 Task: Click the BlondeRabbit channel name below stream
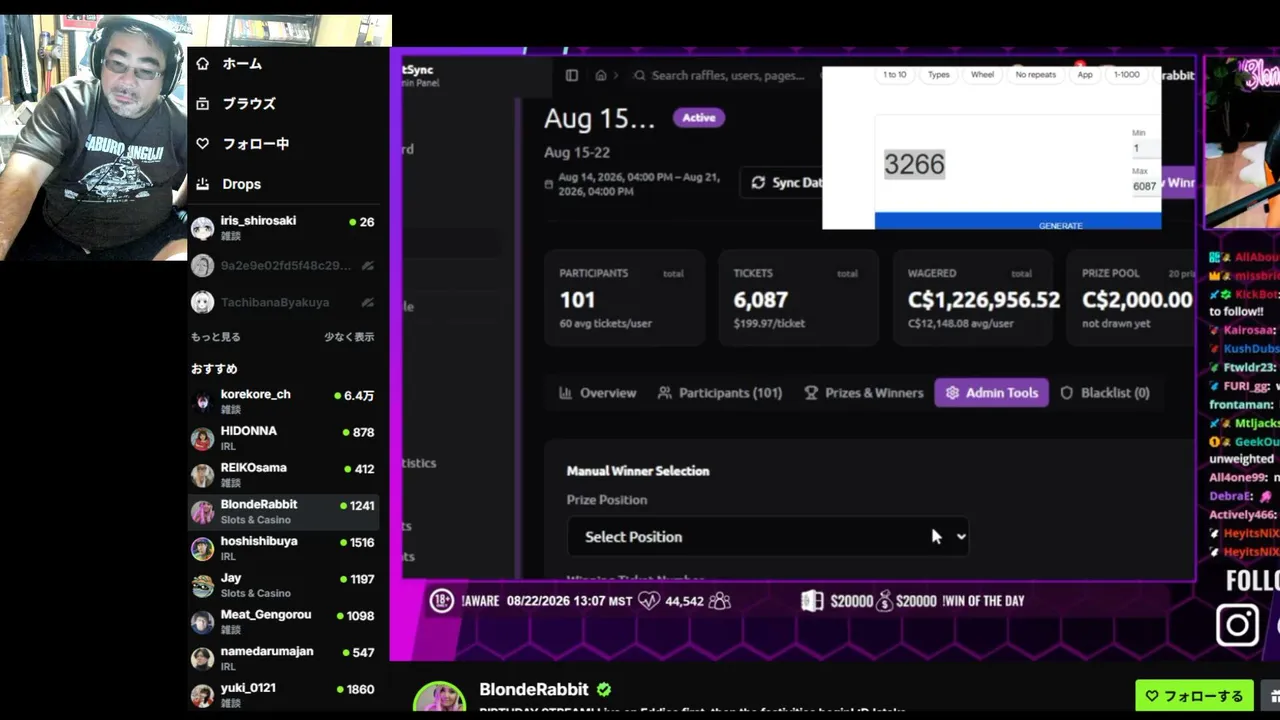click(534, 689)
